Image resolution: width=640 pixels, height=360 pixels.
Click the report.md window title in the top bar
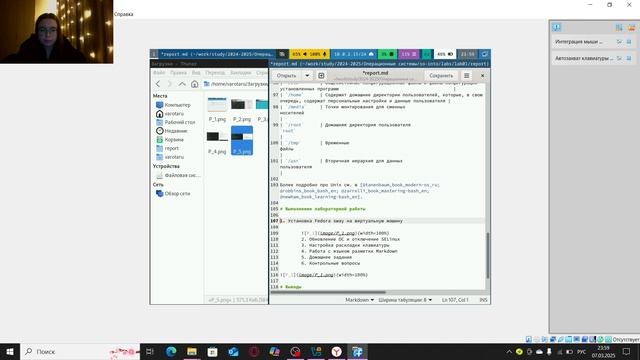click(217, 54)
